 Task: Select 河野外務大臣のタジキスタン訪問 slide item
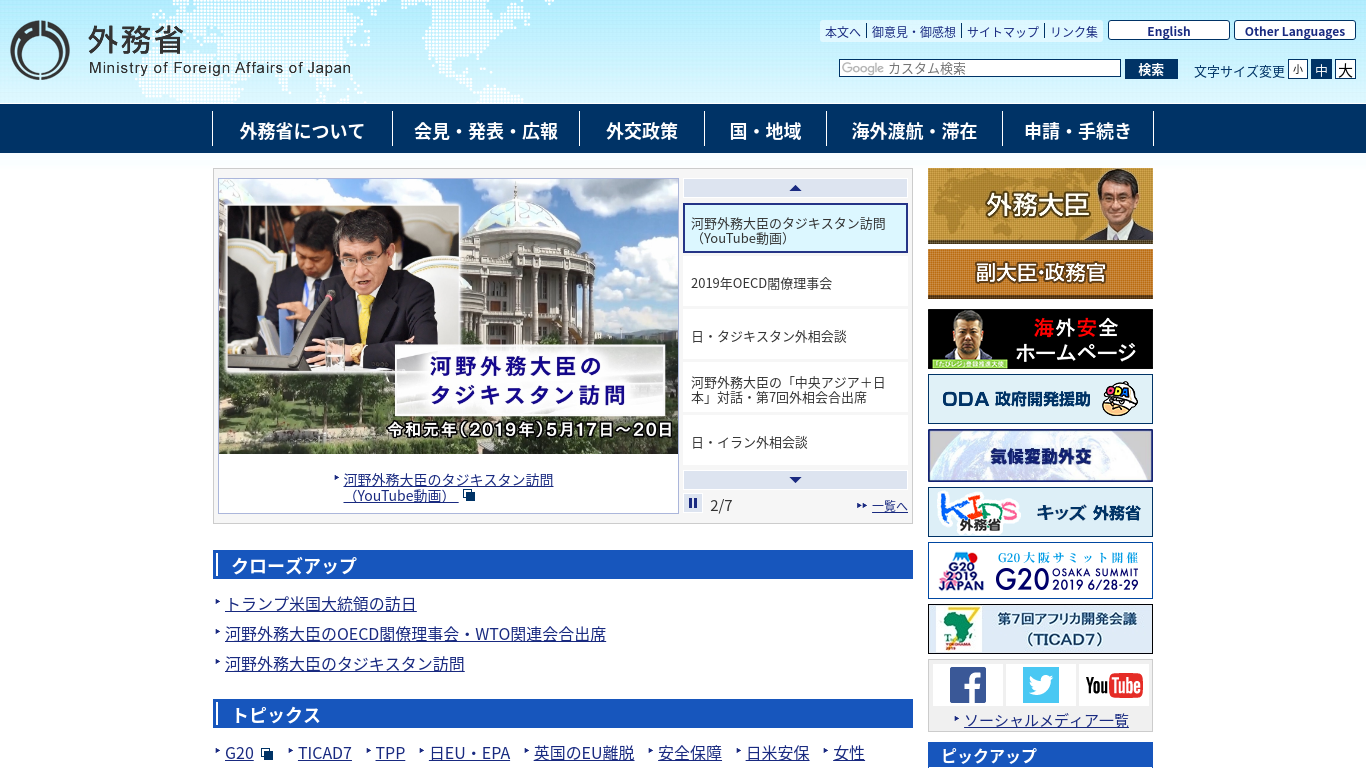[795, 228]
